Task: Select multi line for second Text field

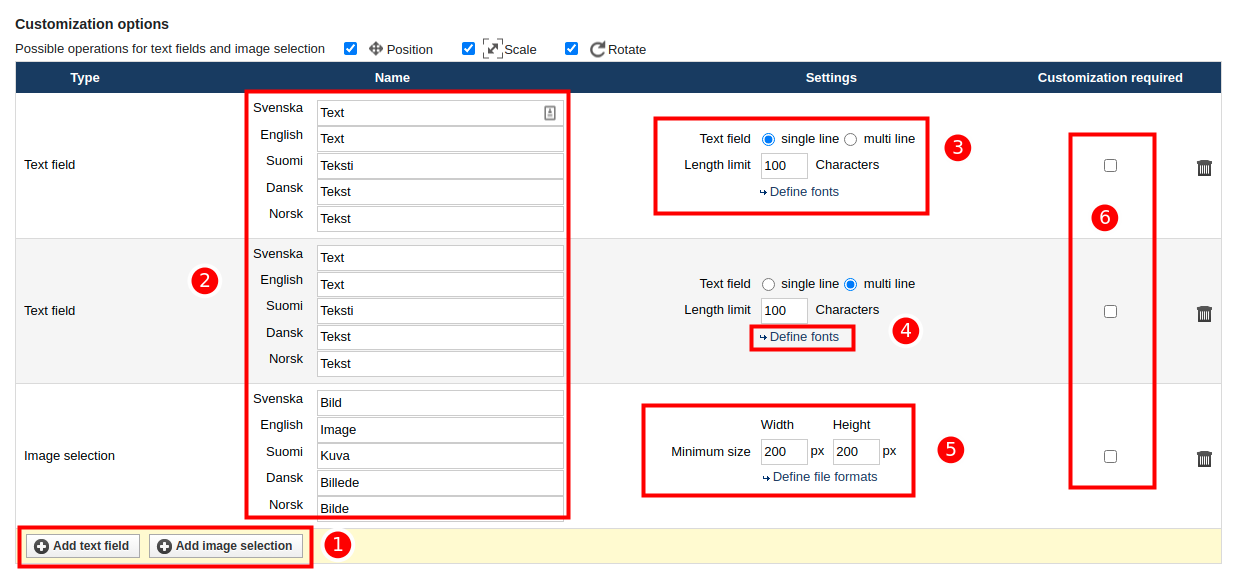Action: tap(851, 284)
